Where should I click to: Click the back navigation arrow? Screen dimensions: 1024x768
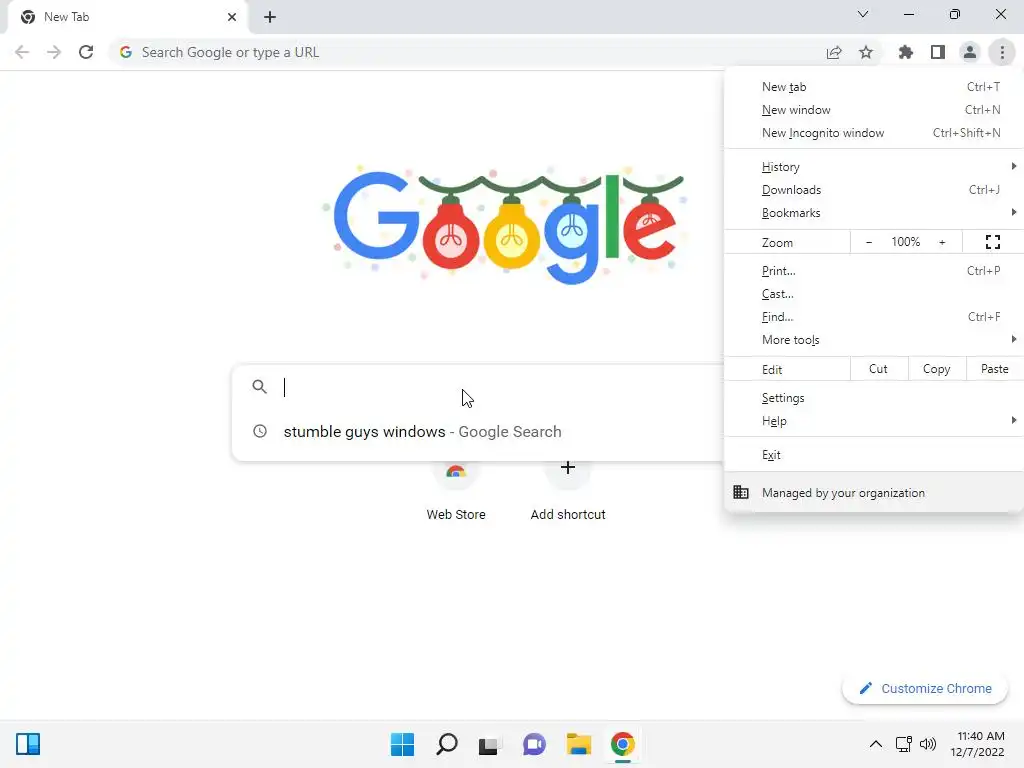tap(22, 52)
